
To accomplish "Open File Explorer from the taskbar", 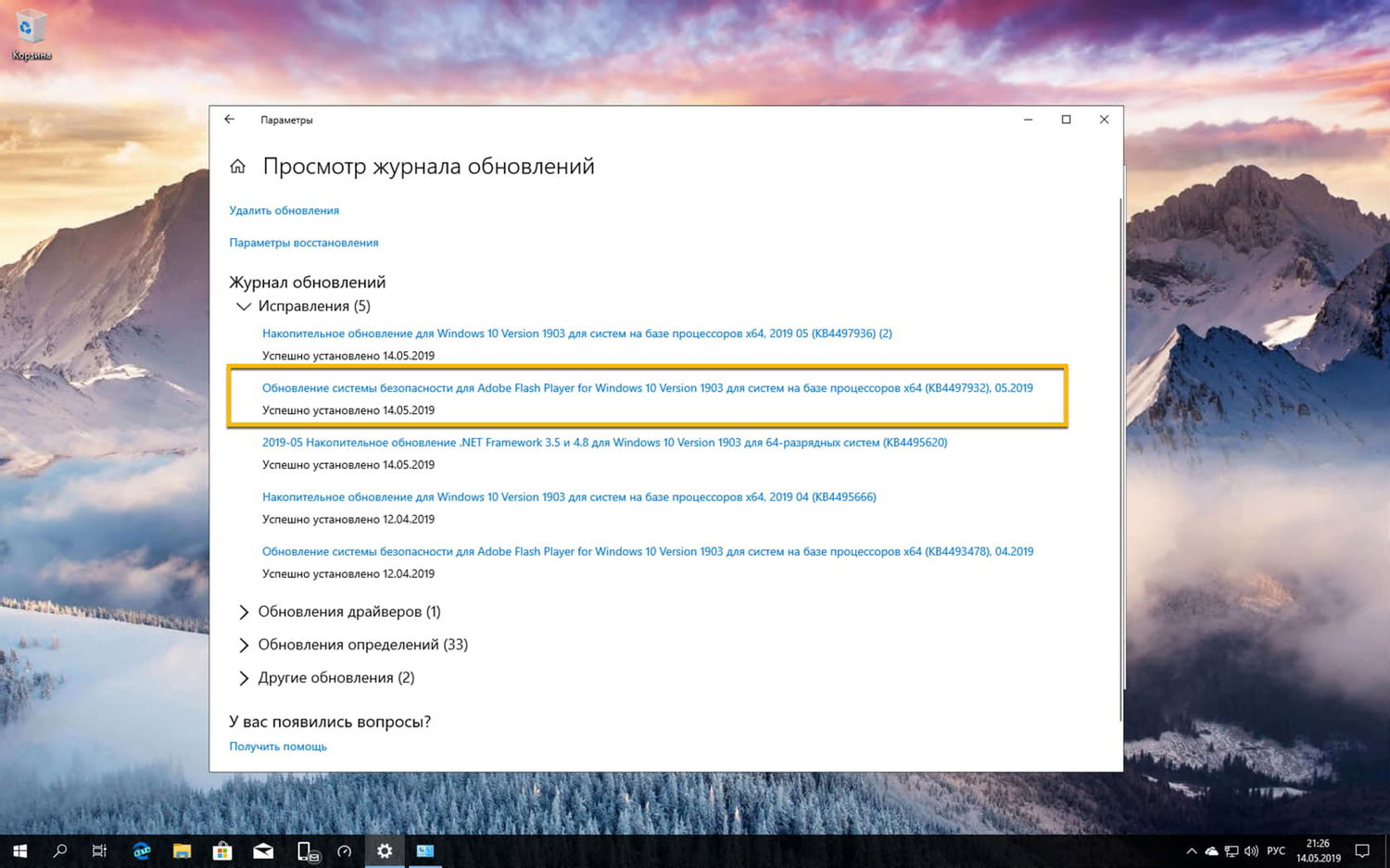I will [x=182, y=850].
